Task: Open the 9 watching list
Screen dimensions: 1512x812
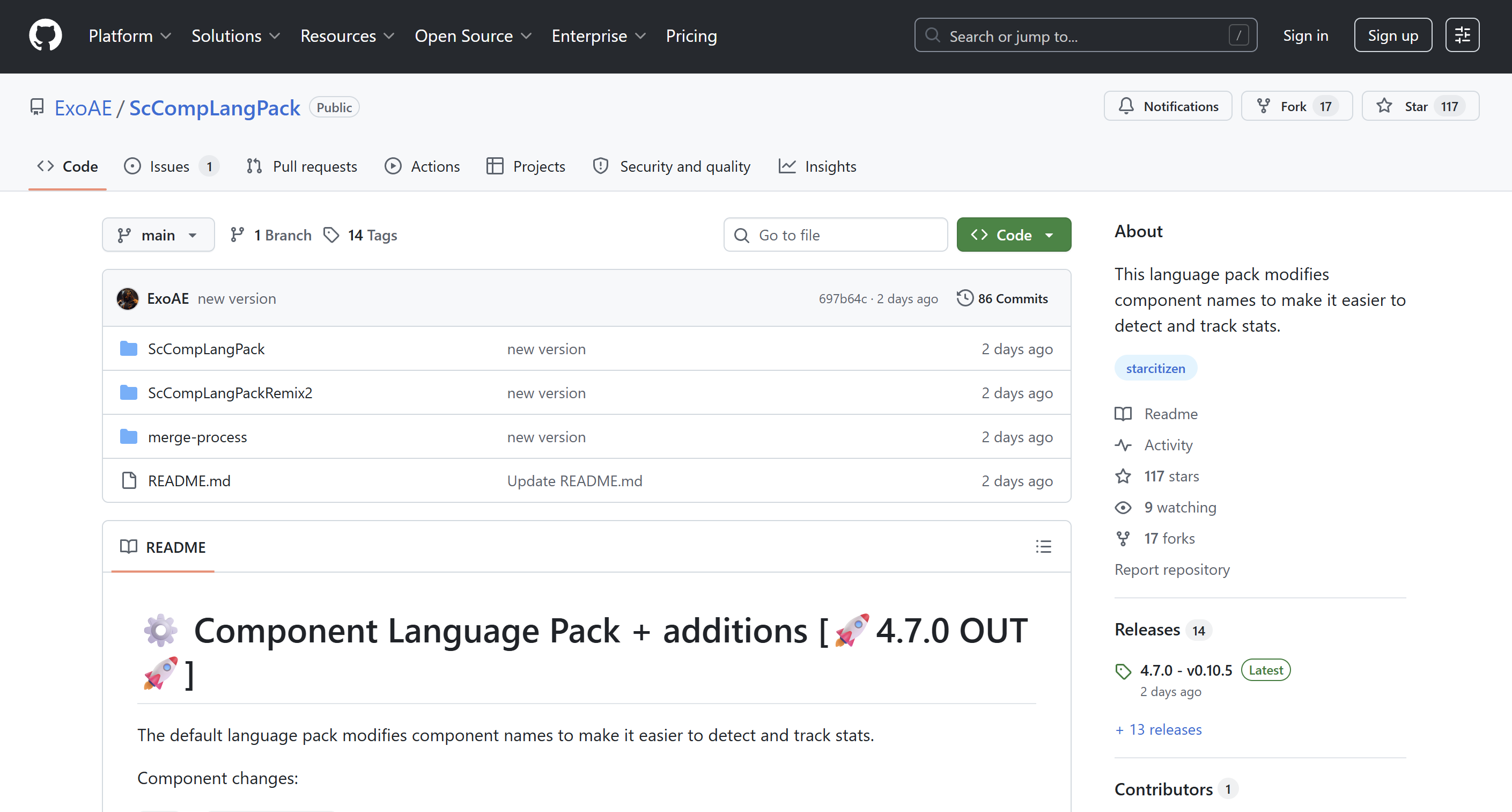Action: pyautogui.click(x=1180, y=507)
